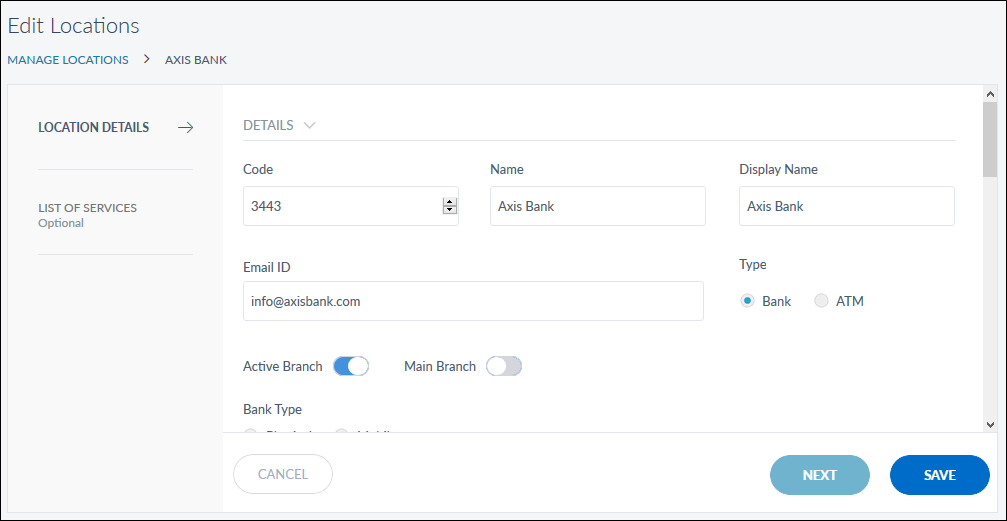Switch to List of Services step
The image size is (1007, 521).
[88, 208]
